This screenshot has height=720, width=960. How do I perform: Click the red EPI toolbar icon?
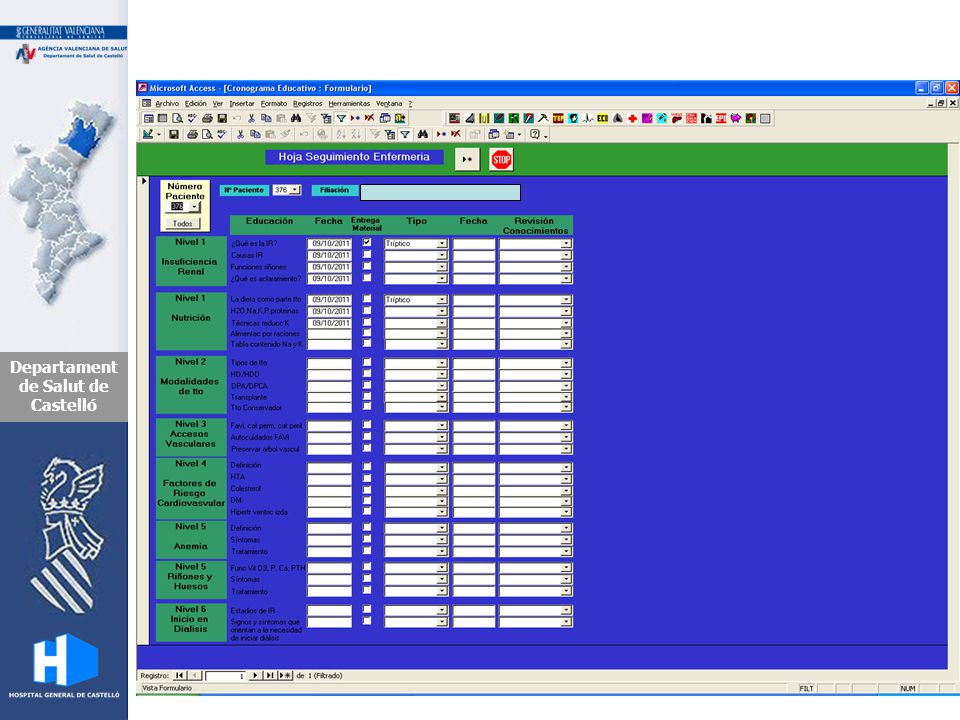[x=721, y=118]
